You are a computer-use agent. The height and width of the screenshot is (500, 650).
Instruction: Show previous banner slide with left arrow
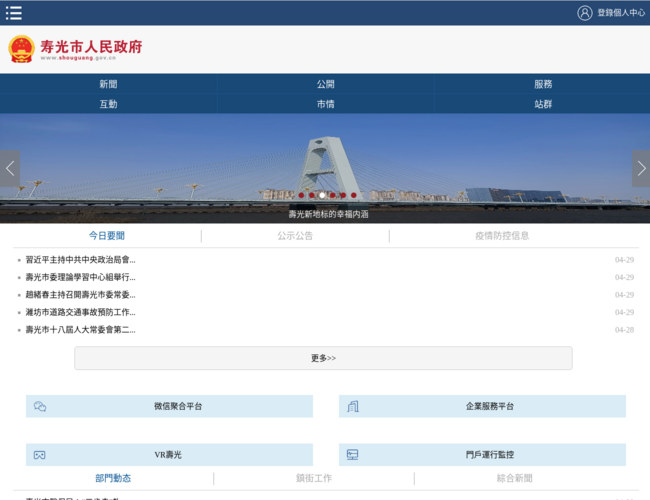[10, 168]
